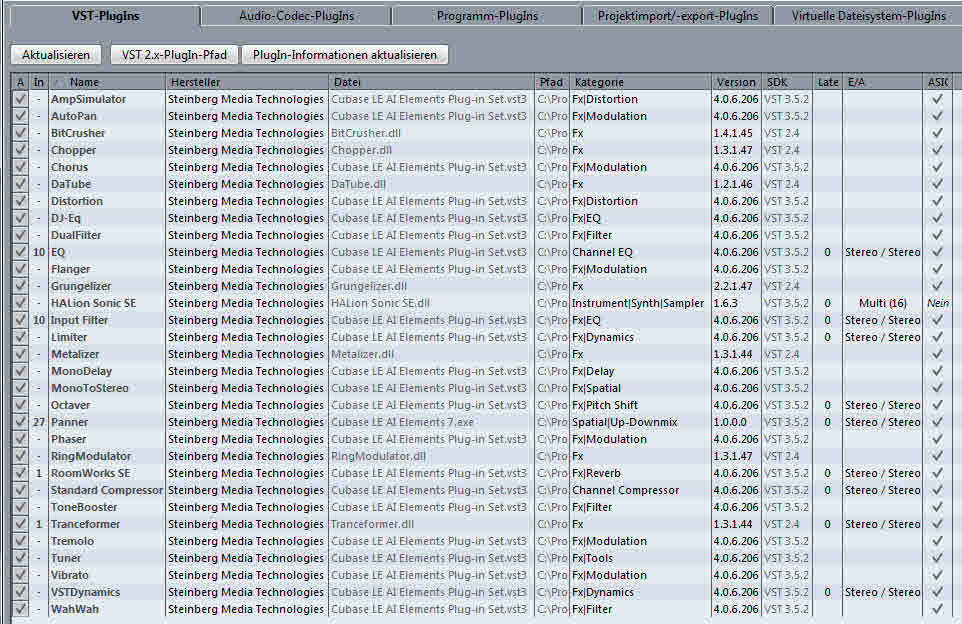Screen dimensions: 962x624
Task: Click the Aktualisieren button
Action: [x=56, y=55]
